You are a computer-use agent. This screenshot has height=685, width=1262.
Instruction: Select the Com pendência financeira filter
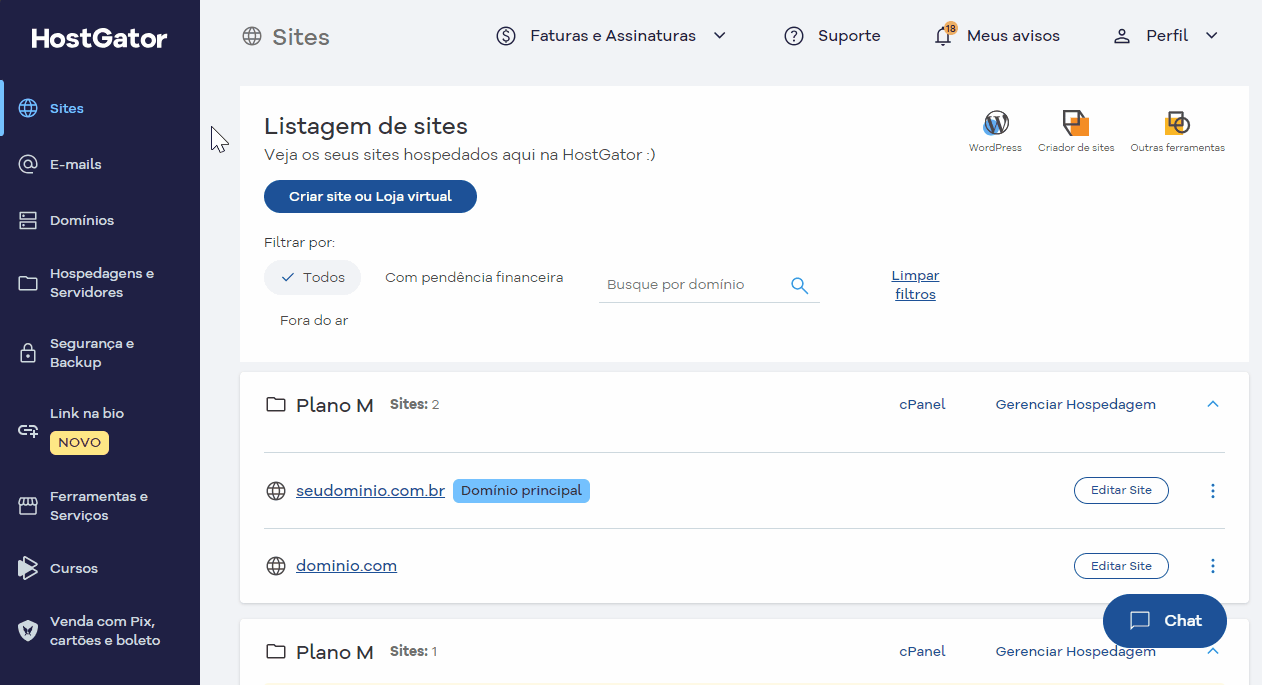click(x=474, y=277)
